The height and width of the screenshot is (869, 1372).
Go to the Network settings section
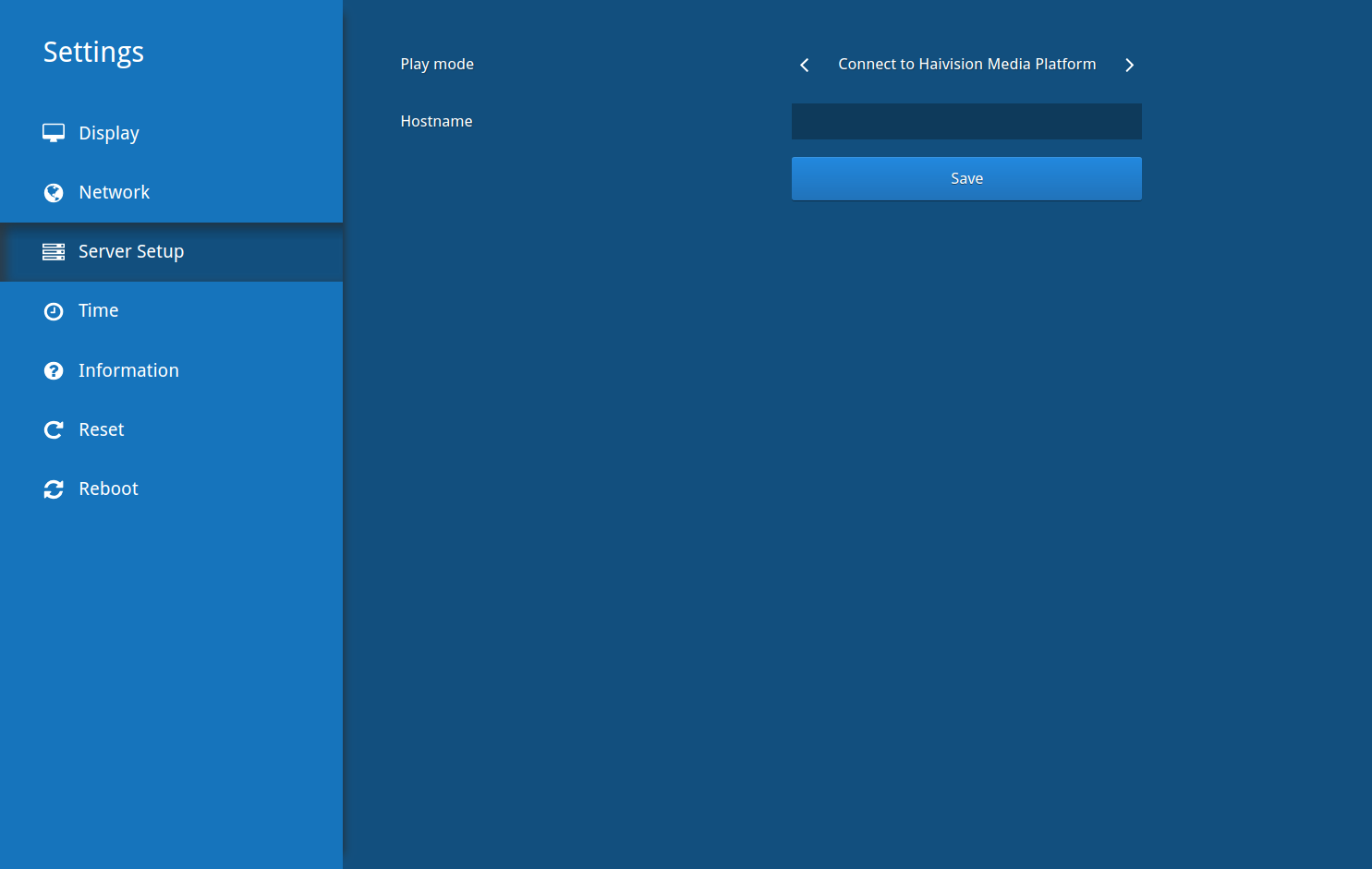114,192
